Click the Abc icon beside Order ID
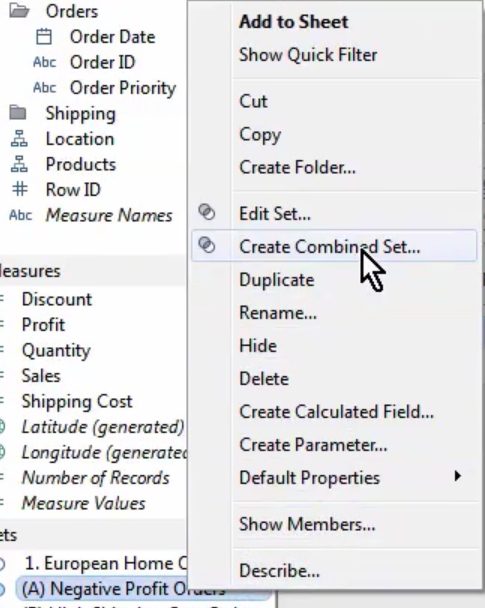 44,62
